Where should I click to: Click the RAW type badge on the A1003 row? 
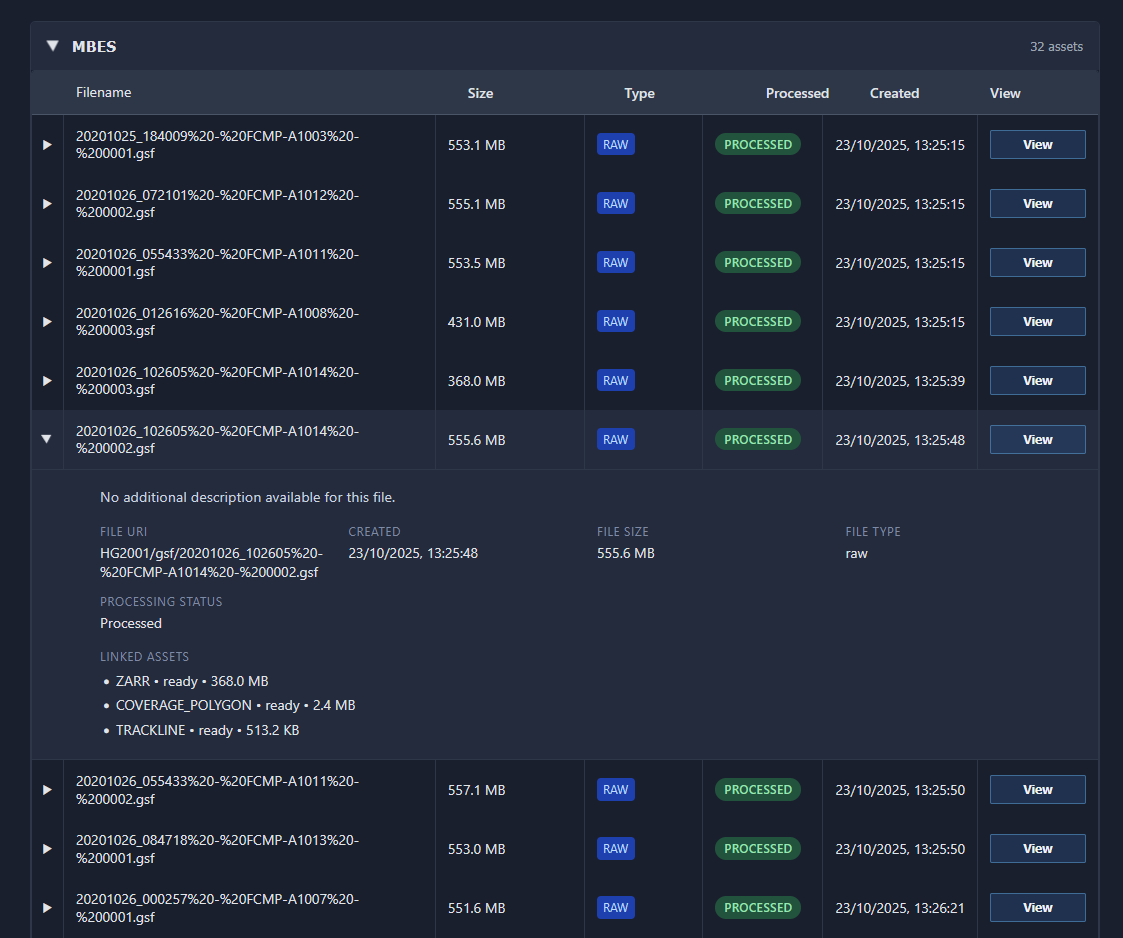pos(615,144)
